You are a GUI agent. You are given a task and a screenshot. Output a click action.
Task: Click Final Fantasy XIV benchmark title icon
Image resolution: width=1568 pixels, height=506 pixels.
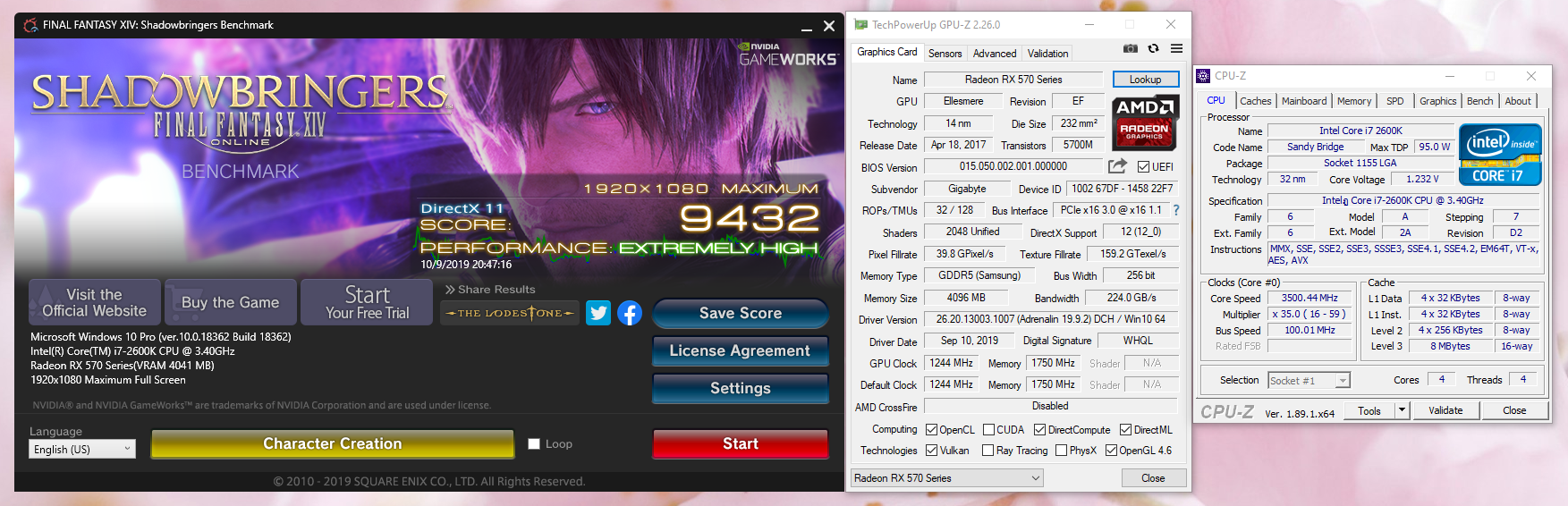(30, 25)
